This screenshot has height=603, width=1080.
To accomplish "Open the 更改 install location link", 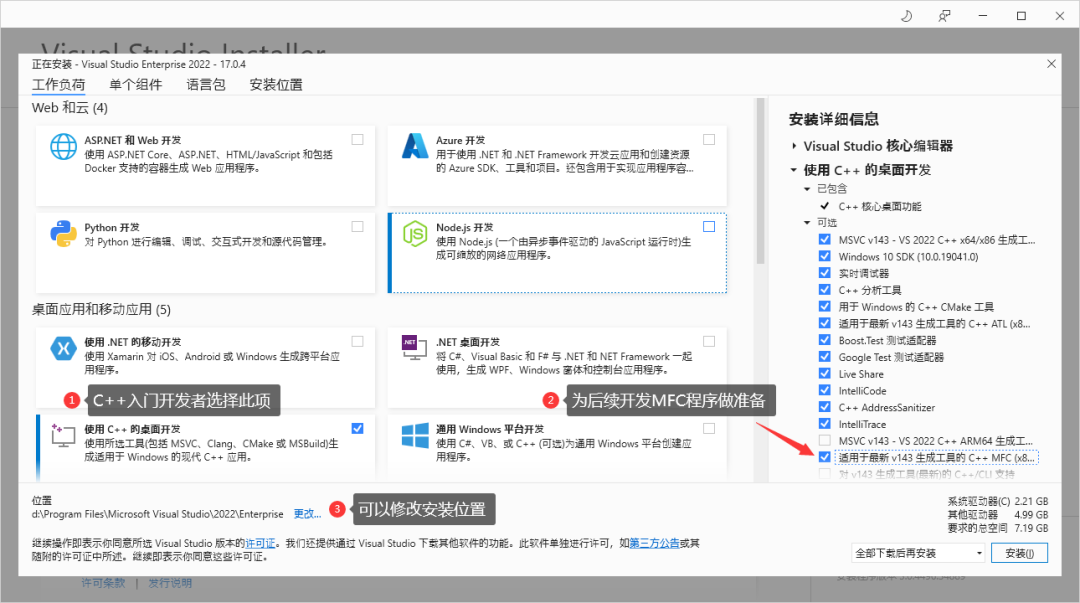I will [x=305, y=512].
